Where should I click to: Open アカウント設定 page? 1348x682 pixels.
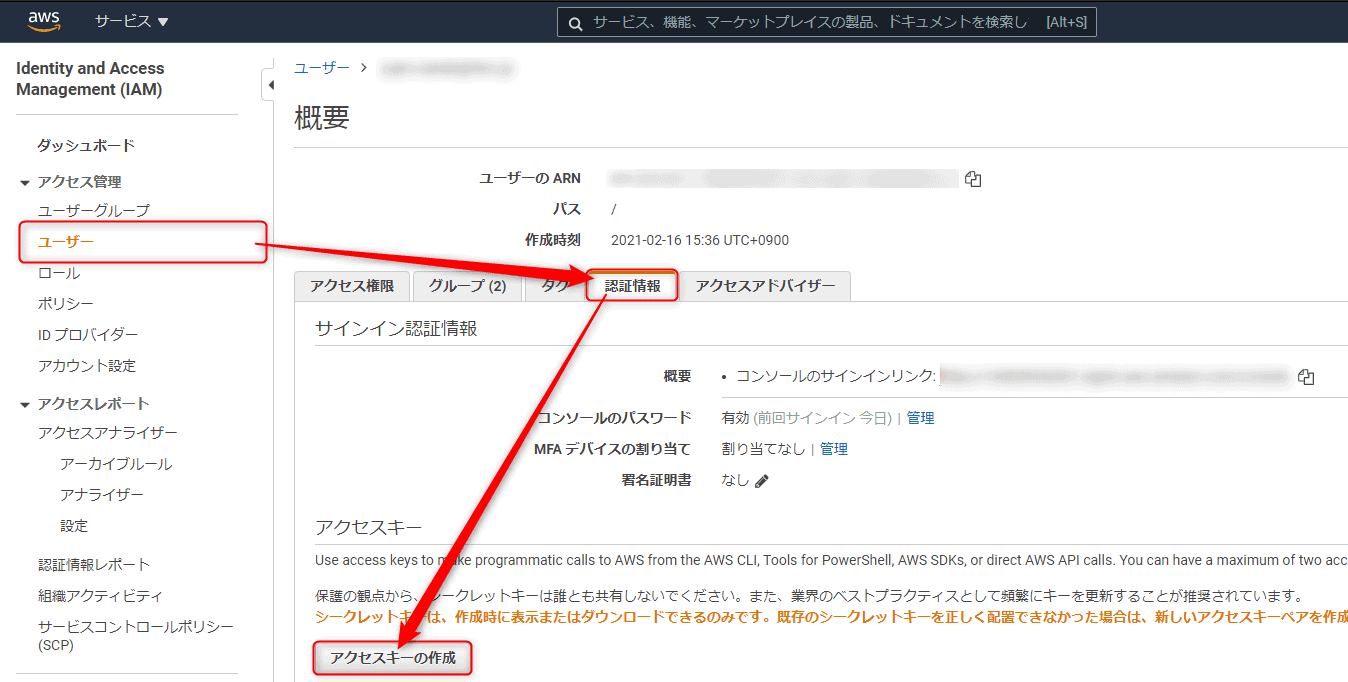click(x=87, y=366)
